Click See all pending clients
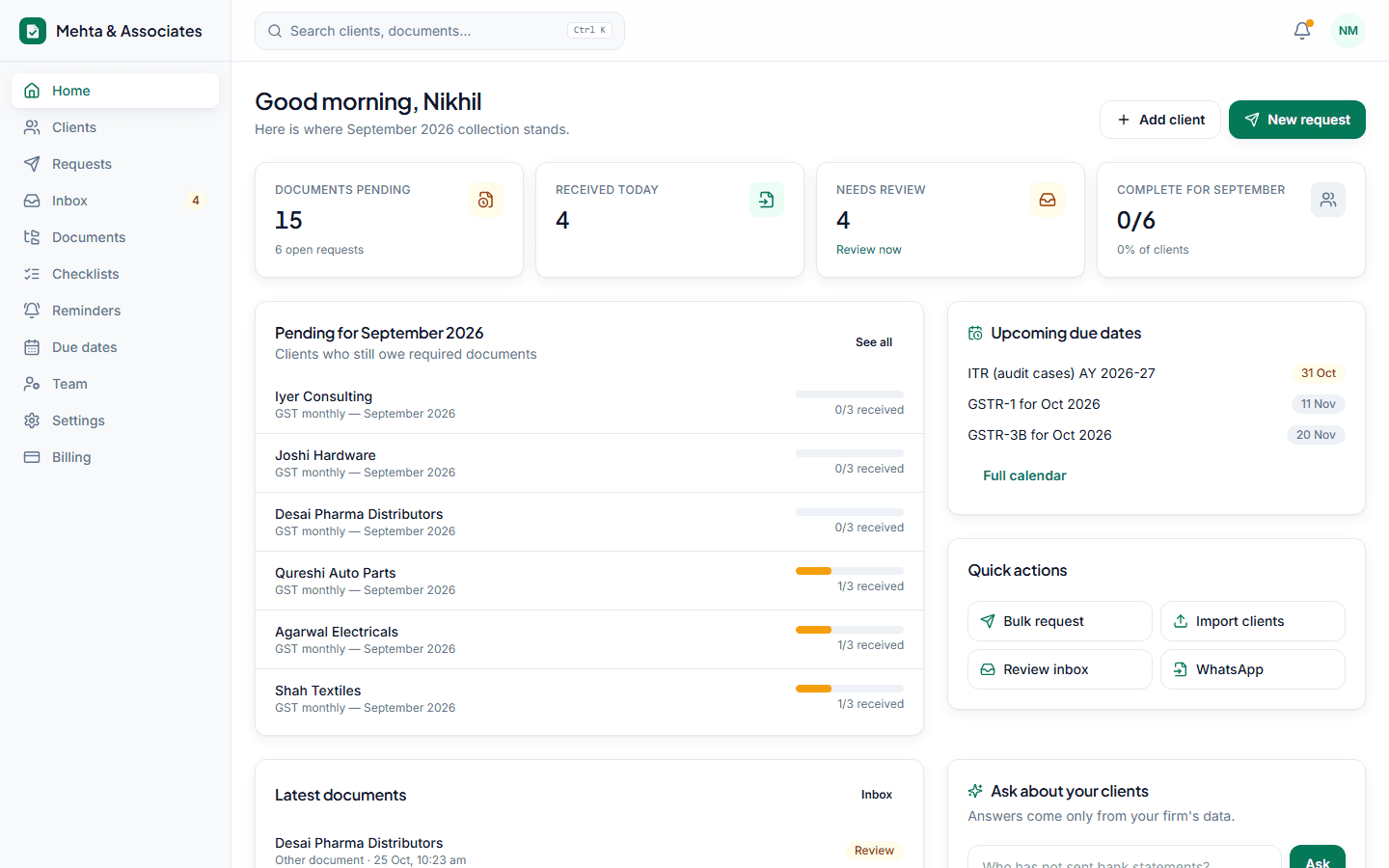Viewport: 1389px width, 868px height. pos(874,342)
